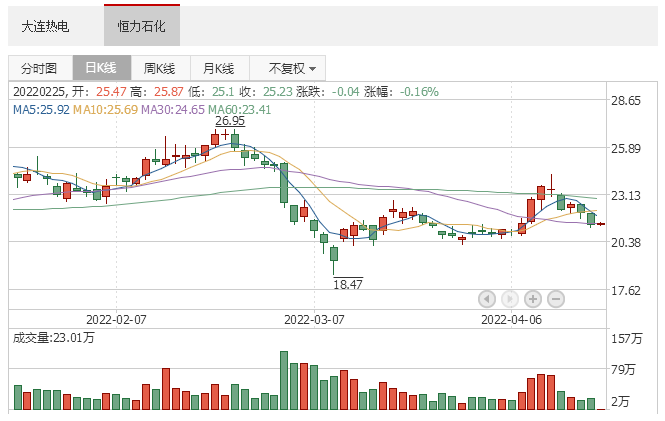Click the 2022-03-07 date axis label
This screenshot has width=665, height=421.
[314, 319]
